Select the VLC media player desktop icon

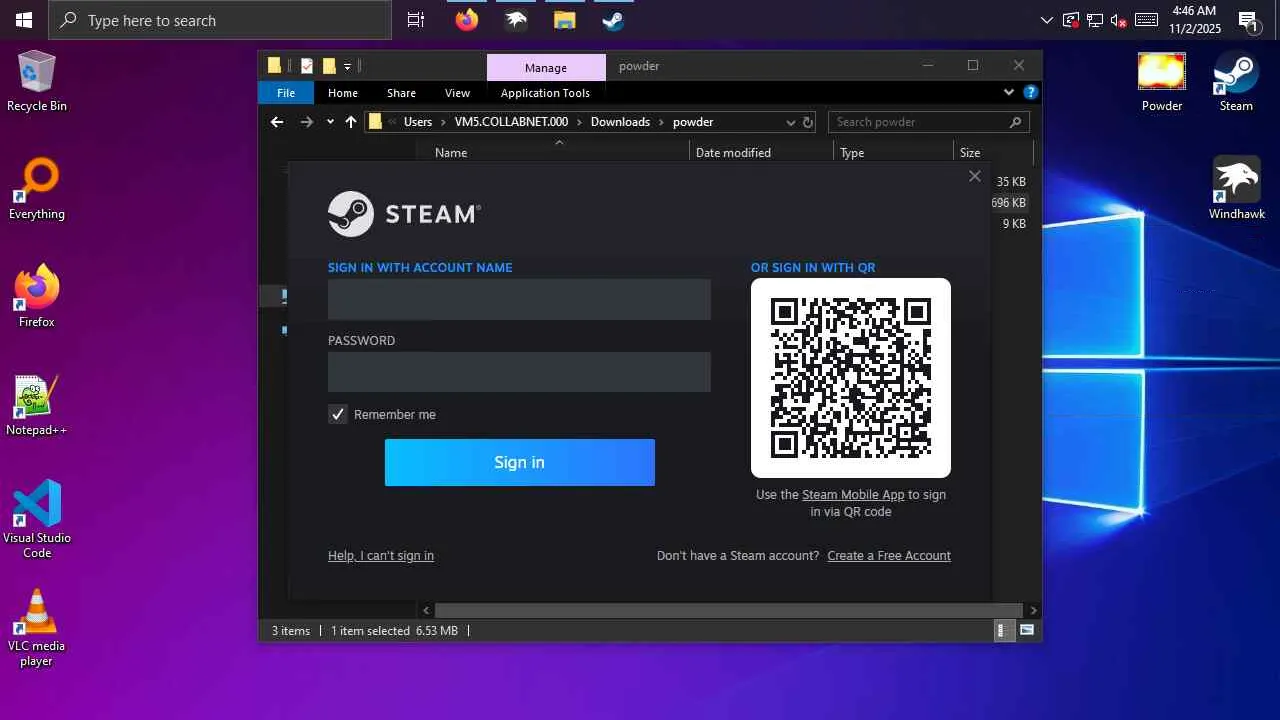(x=37, y=627)
